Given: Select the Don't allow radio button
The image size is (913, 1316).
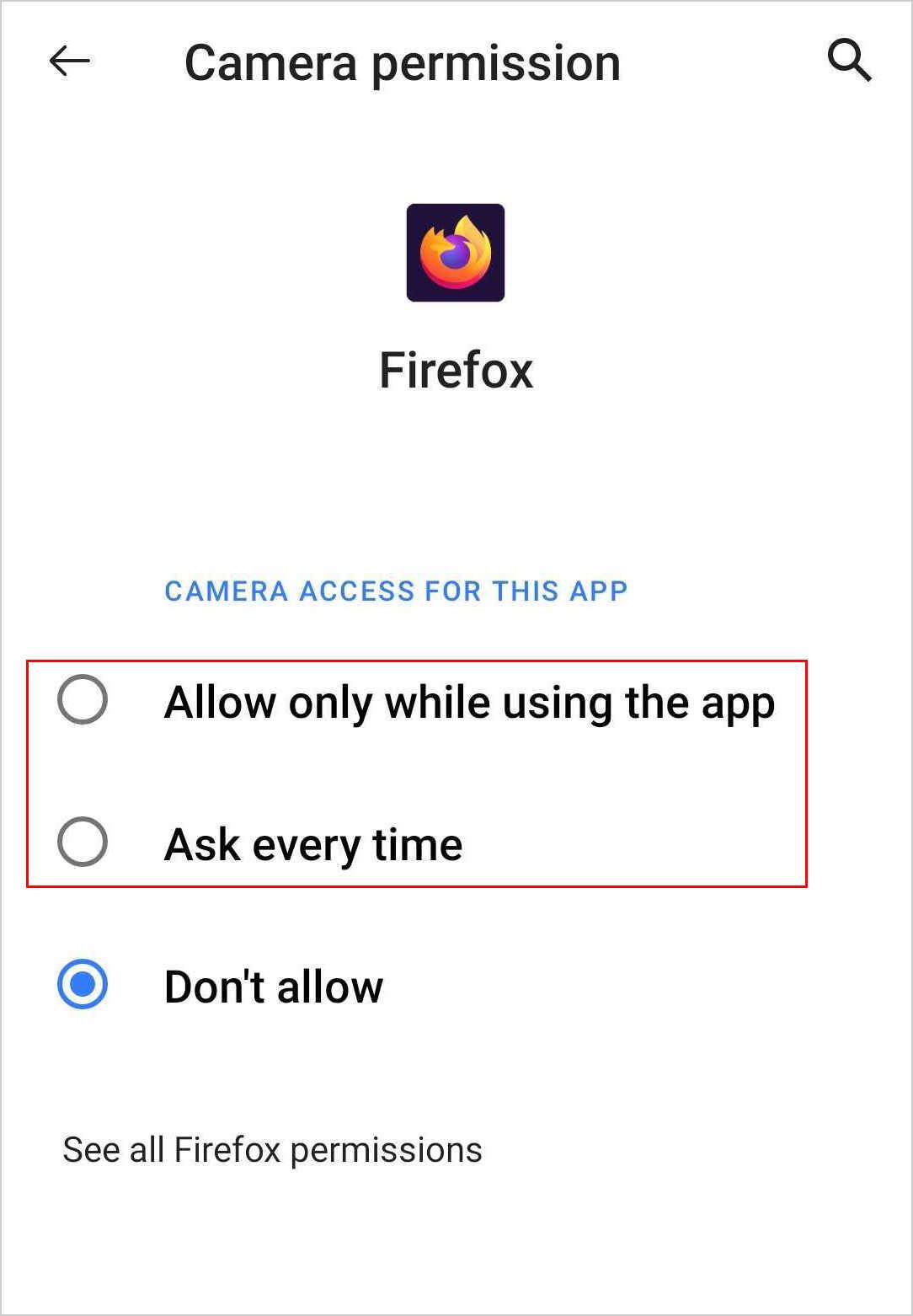Looking at the screenshot, I should [83, 983].
